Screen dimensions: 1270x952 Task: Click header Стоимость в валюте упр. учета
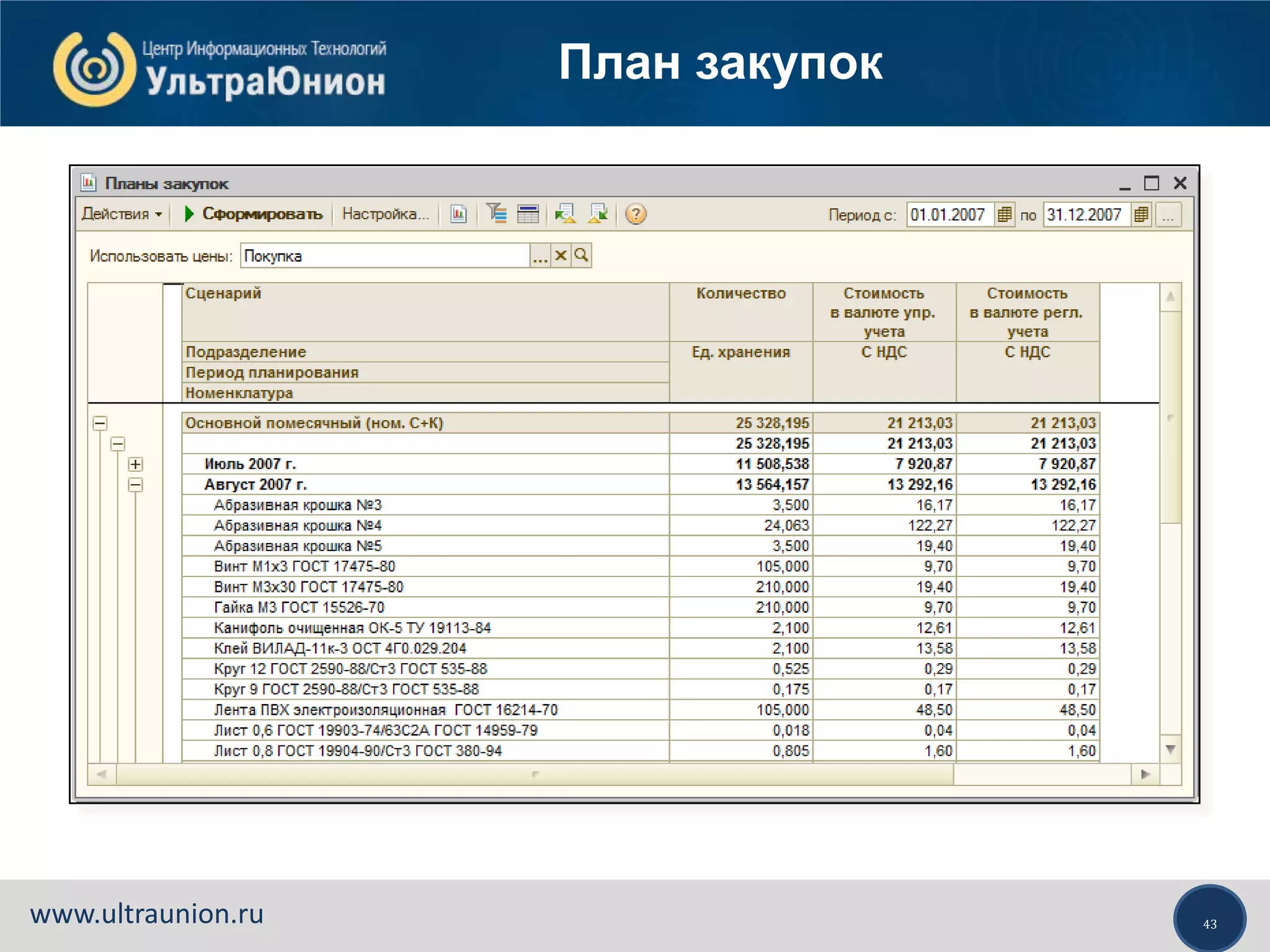click(884, 312)
